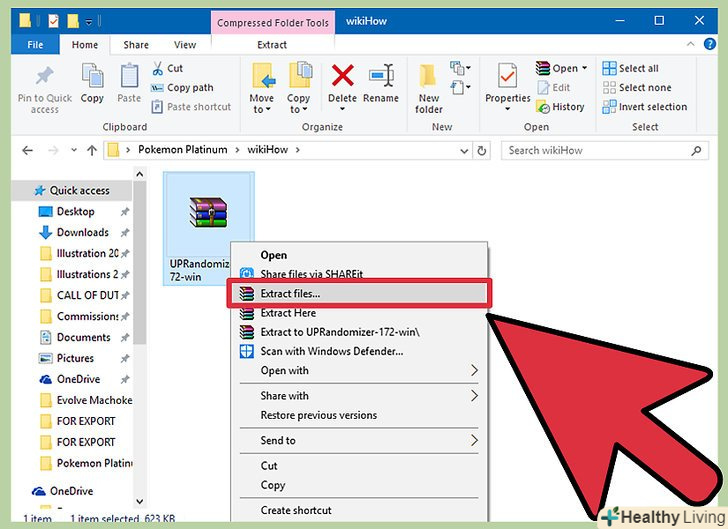Switch to the View tab

185,45
